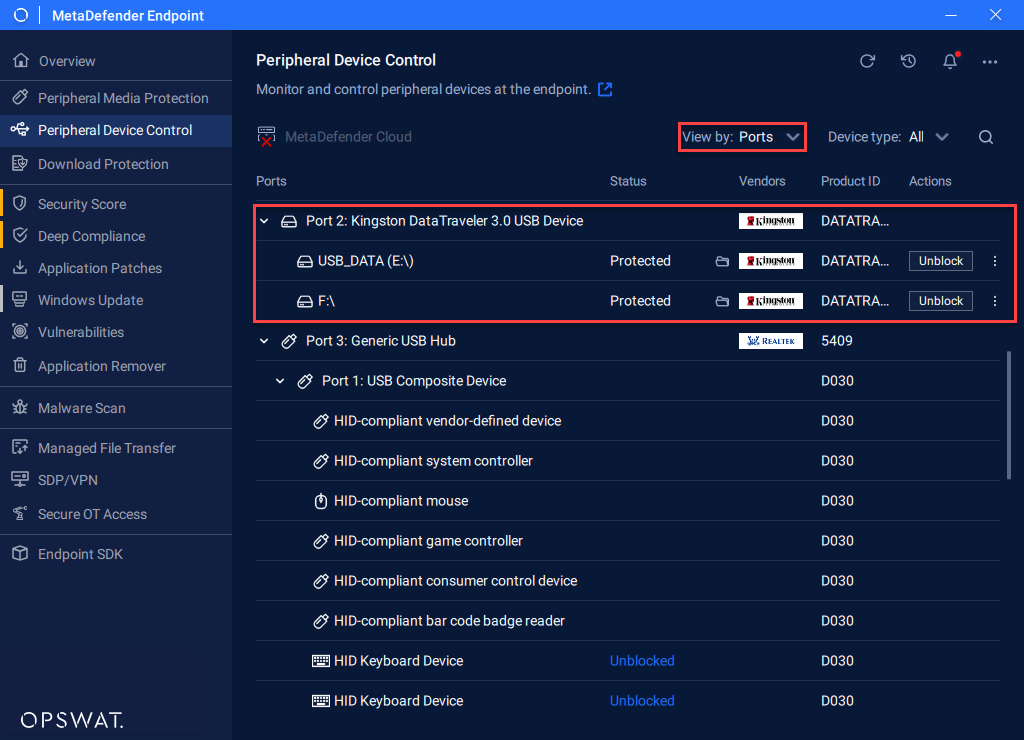Viewport: 1024px width, 740px height.
Task: Open folder icon for F:\ row
Action: point(722,301)
